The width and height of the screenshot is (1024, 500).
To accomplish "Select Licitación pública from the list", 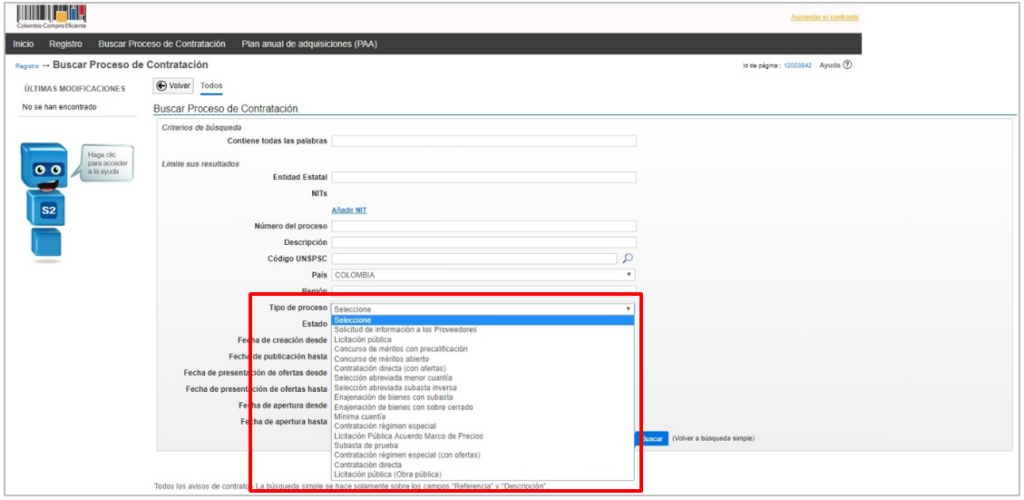I will point(363,340).
